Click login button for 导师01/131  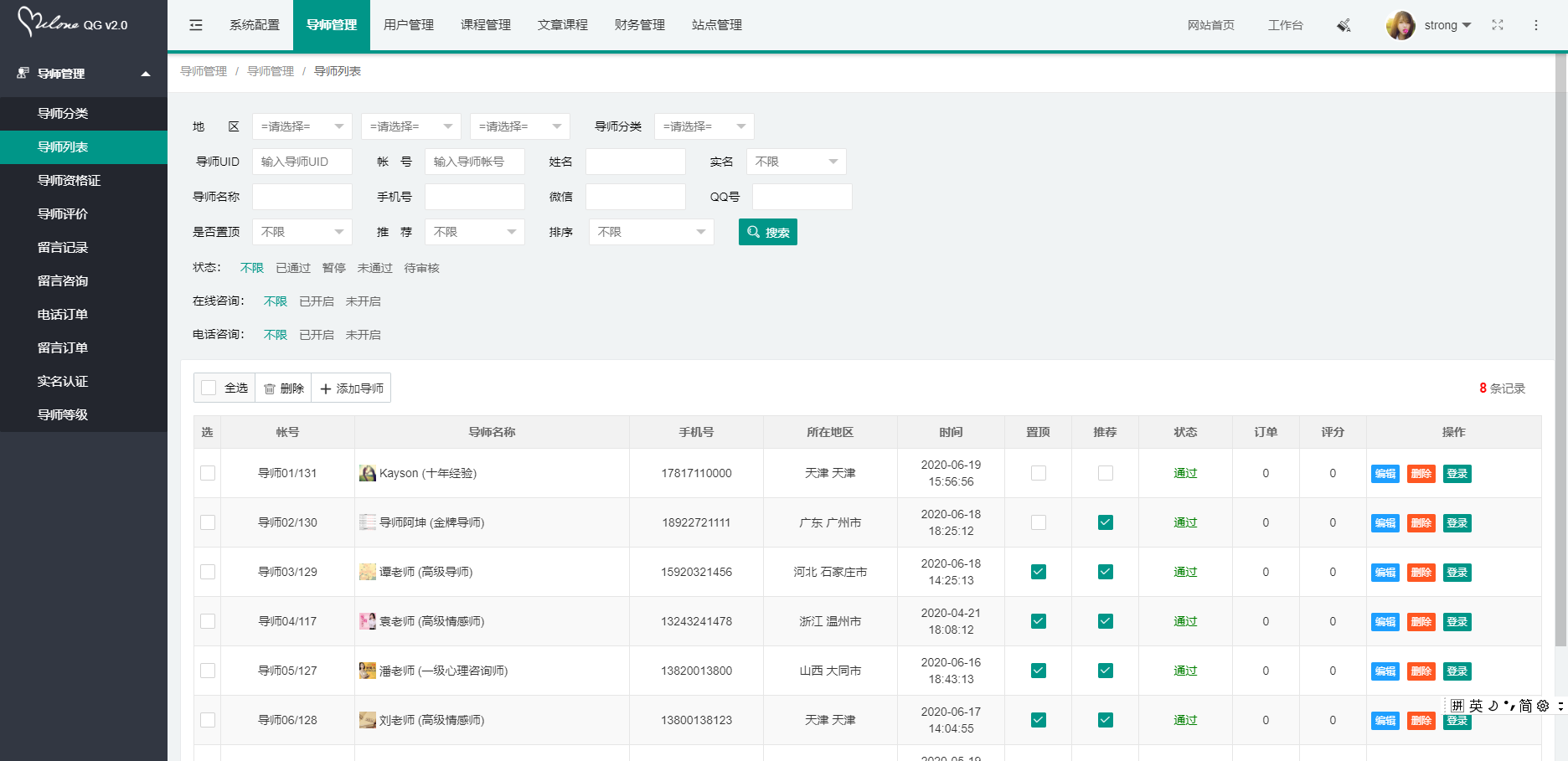1457,474
